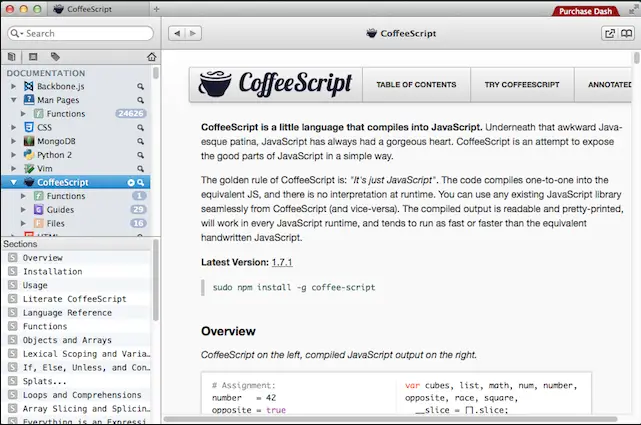Screen dimensions: 641x425
Task: Click the documentation list scrollbar
Action: coord(155,74)
